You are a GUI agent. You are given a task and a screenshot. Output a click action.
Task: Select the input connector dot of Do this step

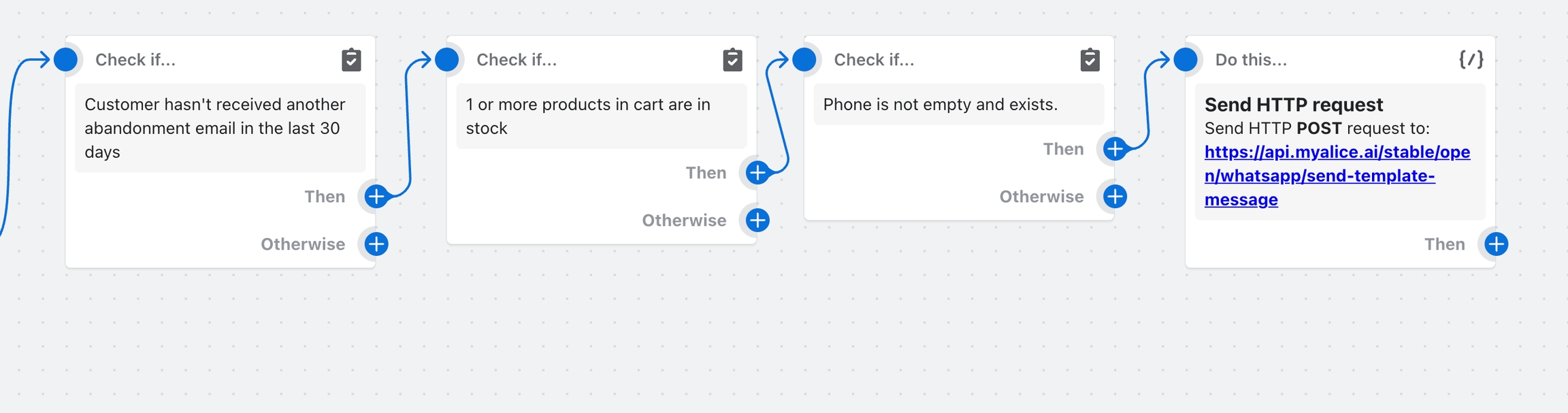click(x=1186, y=60)
